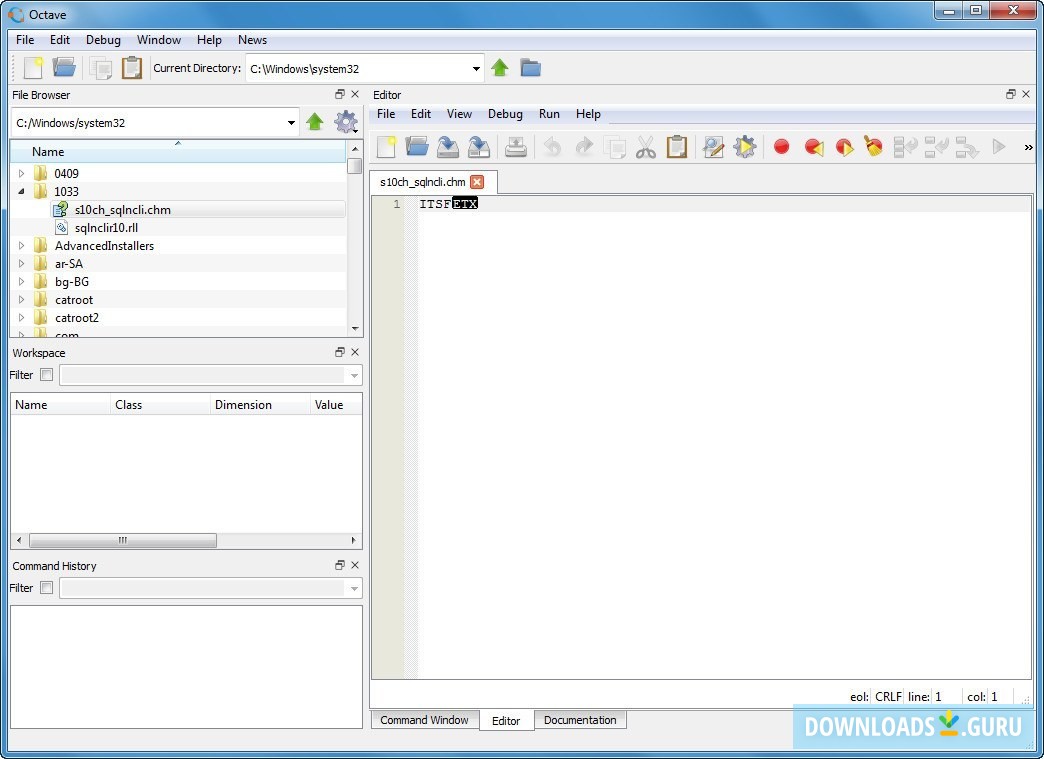Save the file with the editor save icon
Viewport: 1044px width, 759px height.
[x=447, y=147]
